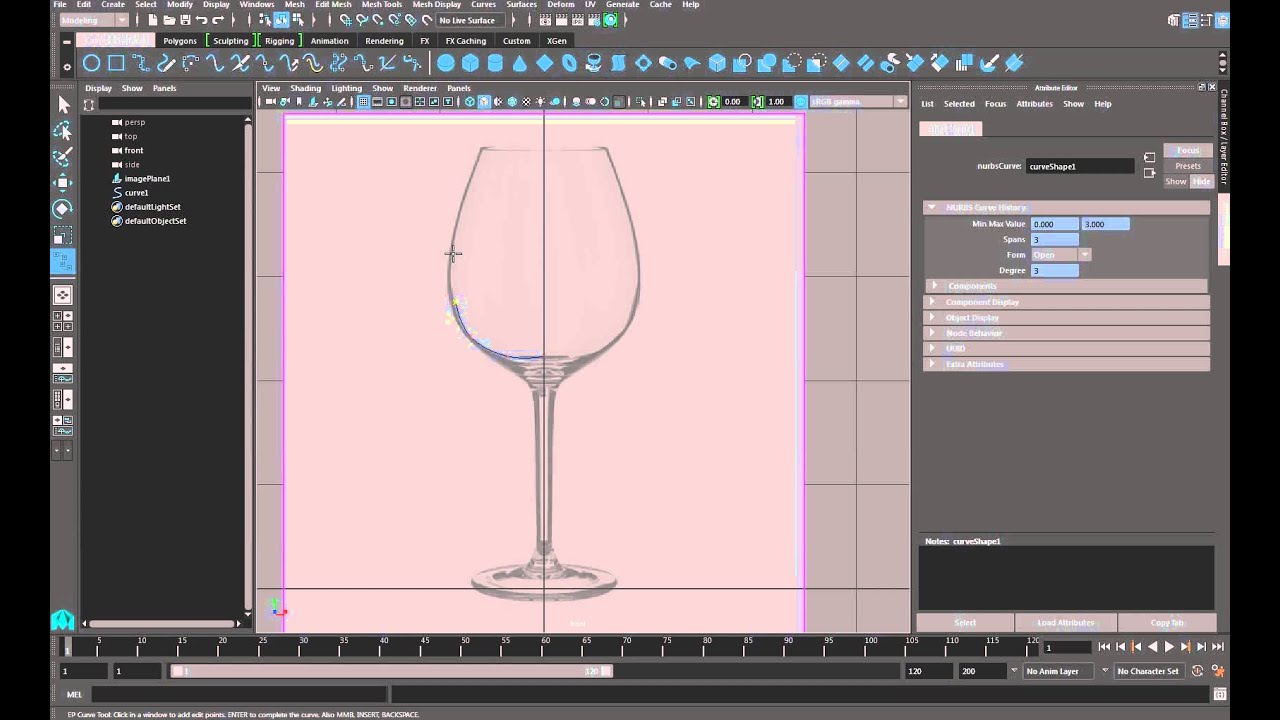1280x720 pixels.
Task: Toggle Snap to points in the status line
Action: tap(378, 20)
